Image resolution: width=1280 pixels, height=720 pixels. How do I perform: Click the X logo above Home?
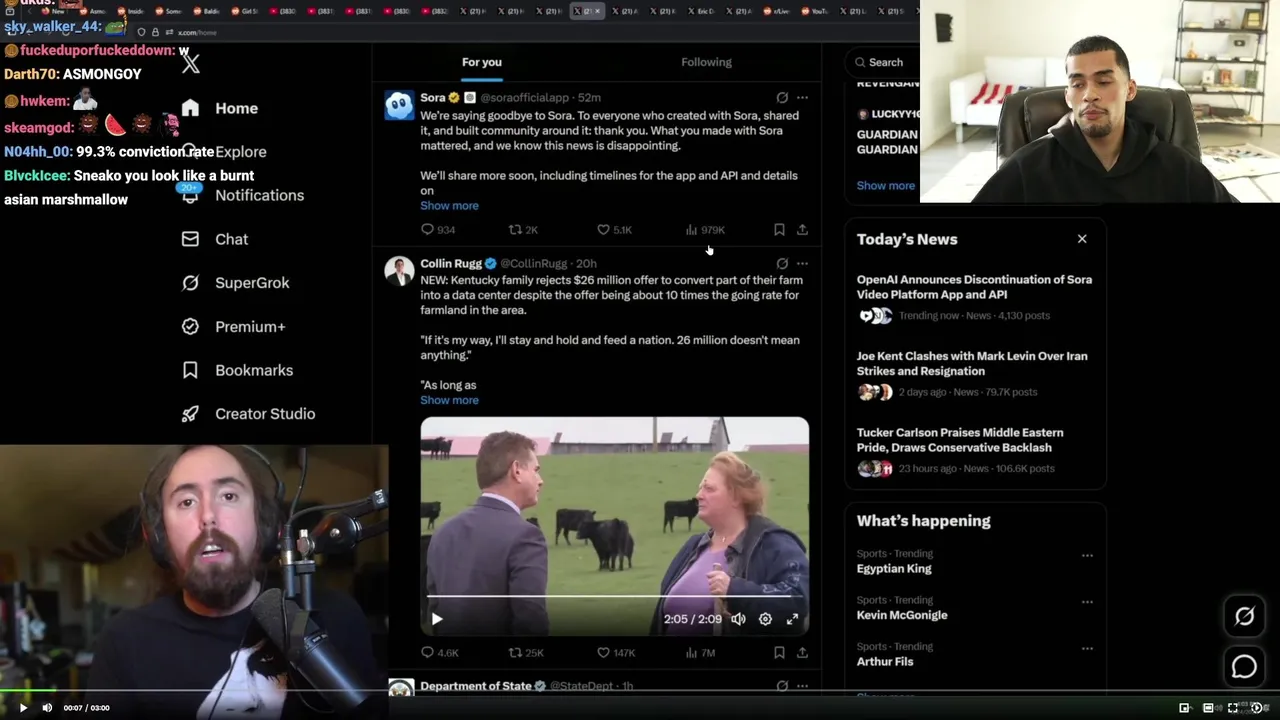[191, 64]
